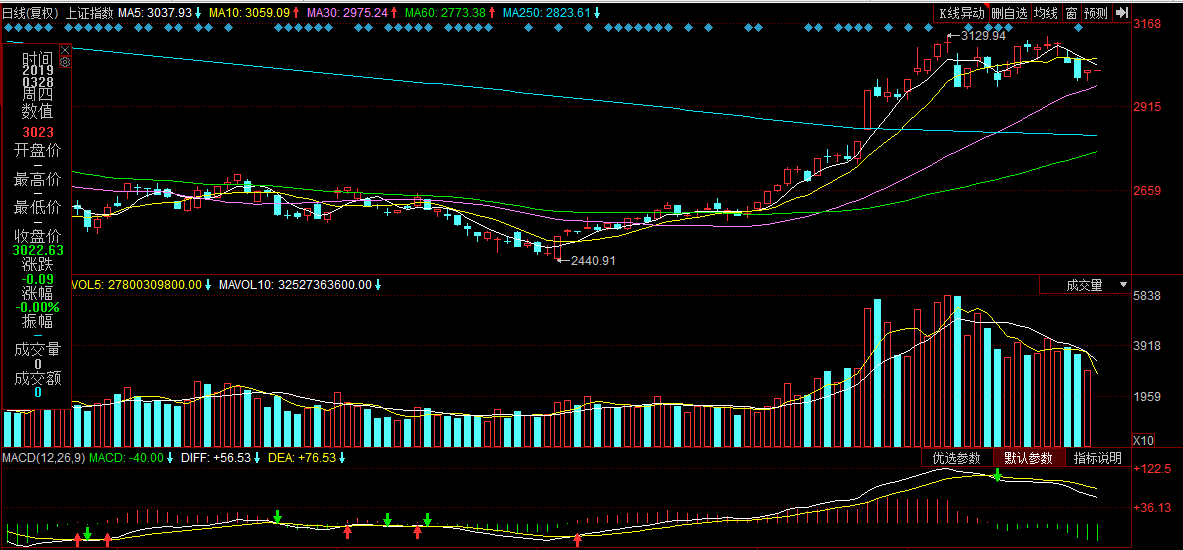
Task: Toggle the K线异动 alert button
Action: tap(960, 13)
